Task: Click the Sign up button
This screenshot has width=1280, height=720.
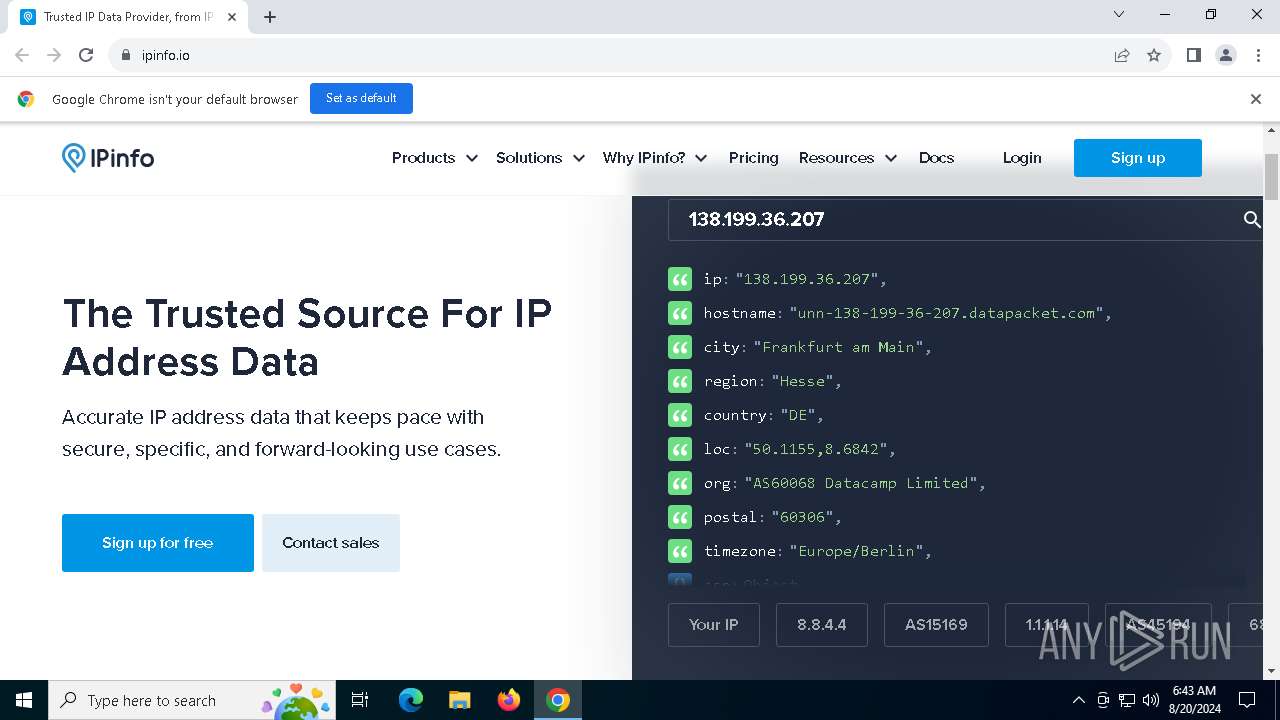Action: tap(1138, 158)
